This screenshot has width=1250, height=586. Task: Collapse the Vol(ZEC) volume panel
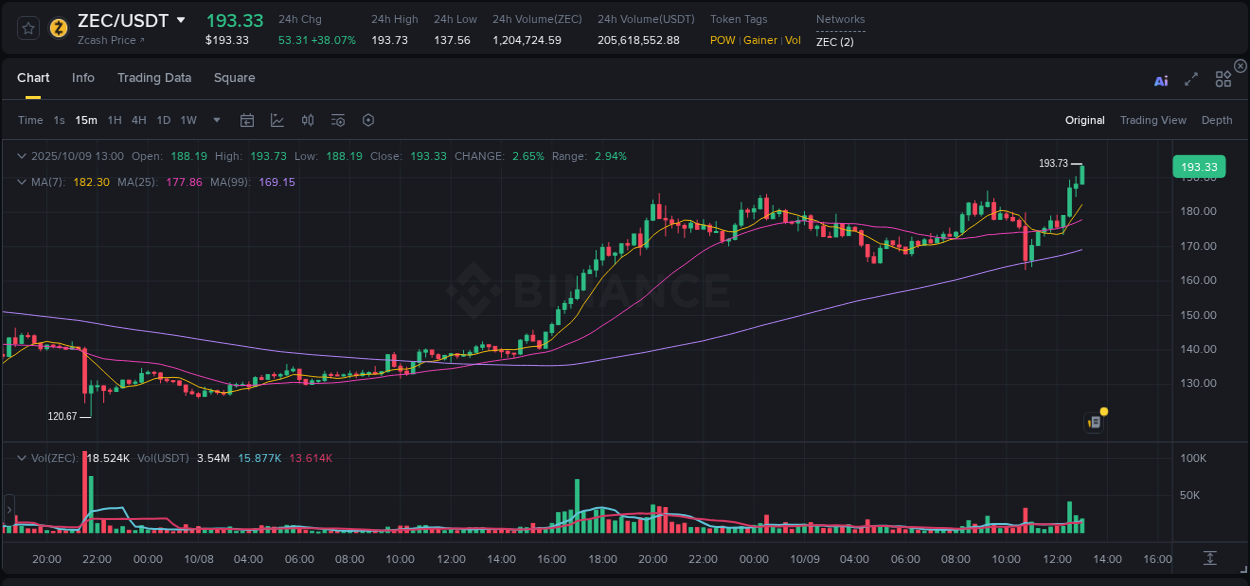coord(21,457)
